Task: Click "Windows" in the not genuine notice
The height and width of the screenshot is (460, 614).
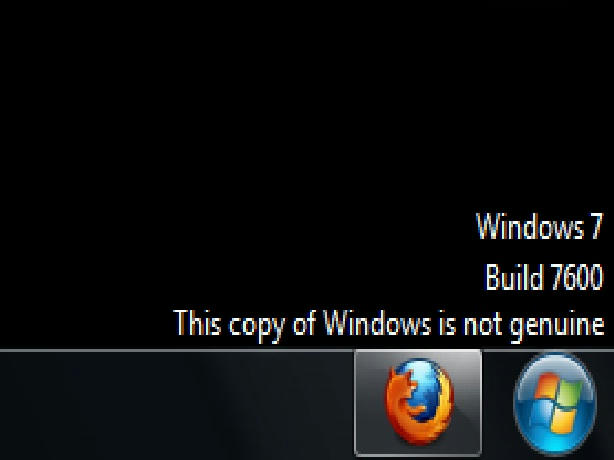Action: tap(378, 323)
